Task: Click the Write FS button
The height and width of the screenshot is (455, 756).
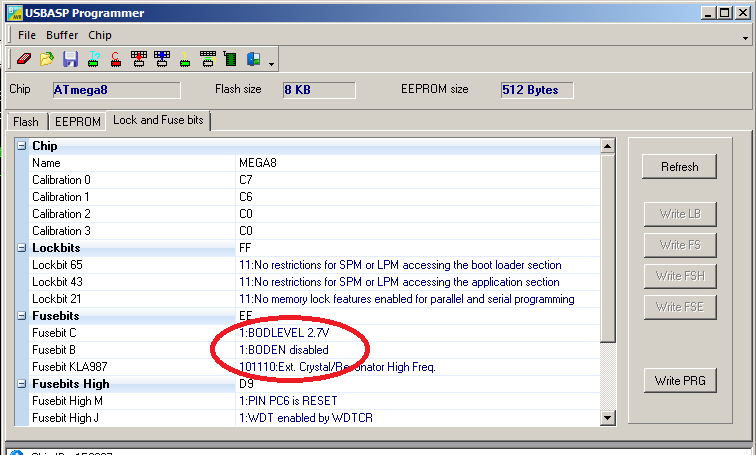Action: pyautogui.click(x=680, y=245)
